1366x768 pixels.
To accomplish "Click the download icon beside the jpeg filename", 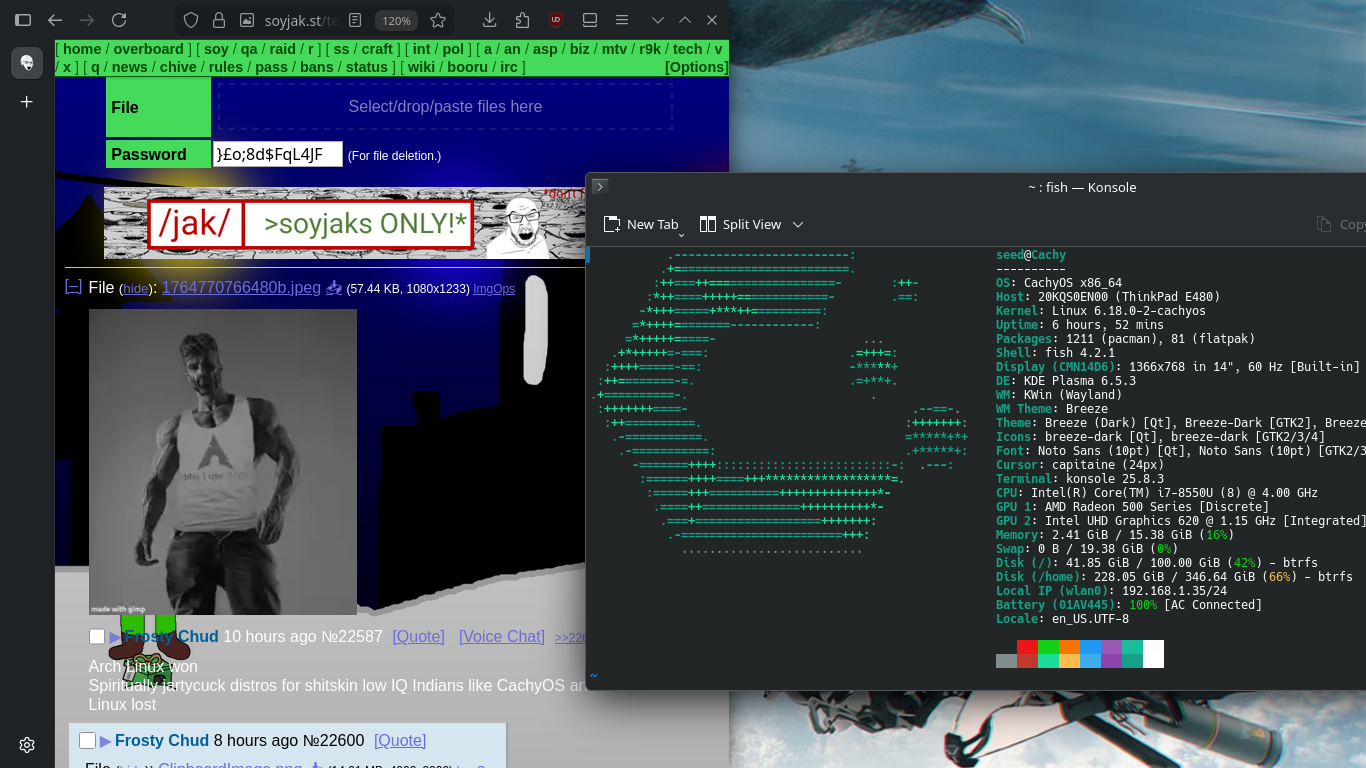I will pyautogui.click(x=334, y=288).
